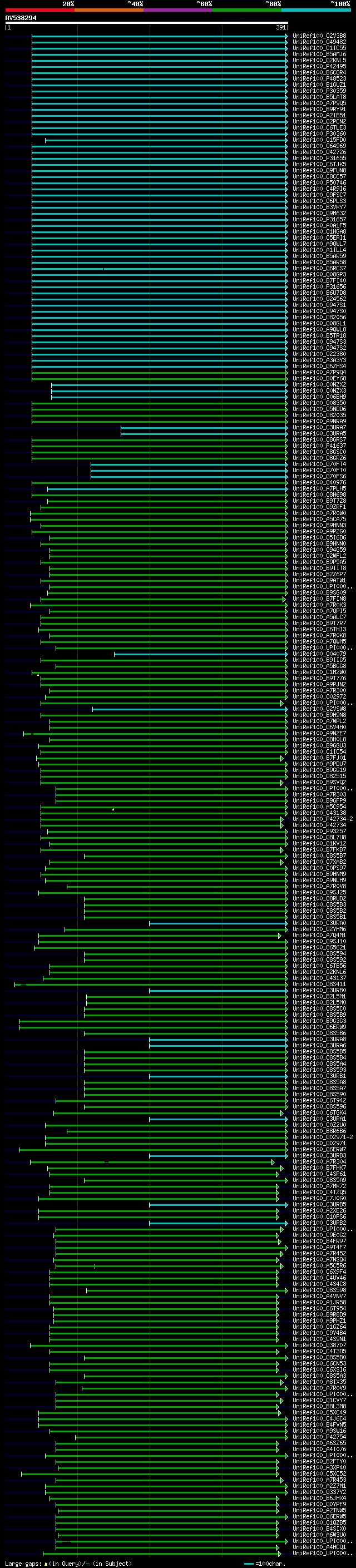Click the cyan alignment bar for UniRef100_C3URA5
Viewport: 356px width, 1568px height.
(x=204, y=433)
